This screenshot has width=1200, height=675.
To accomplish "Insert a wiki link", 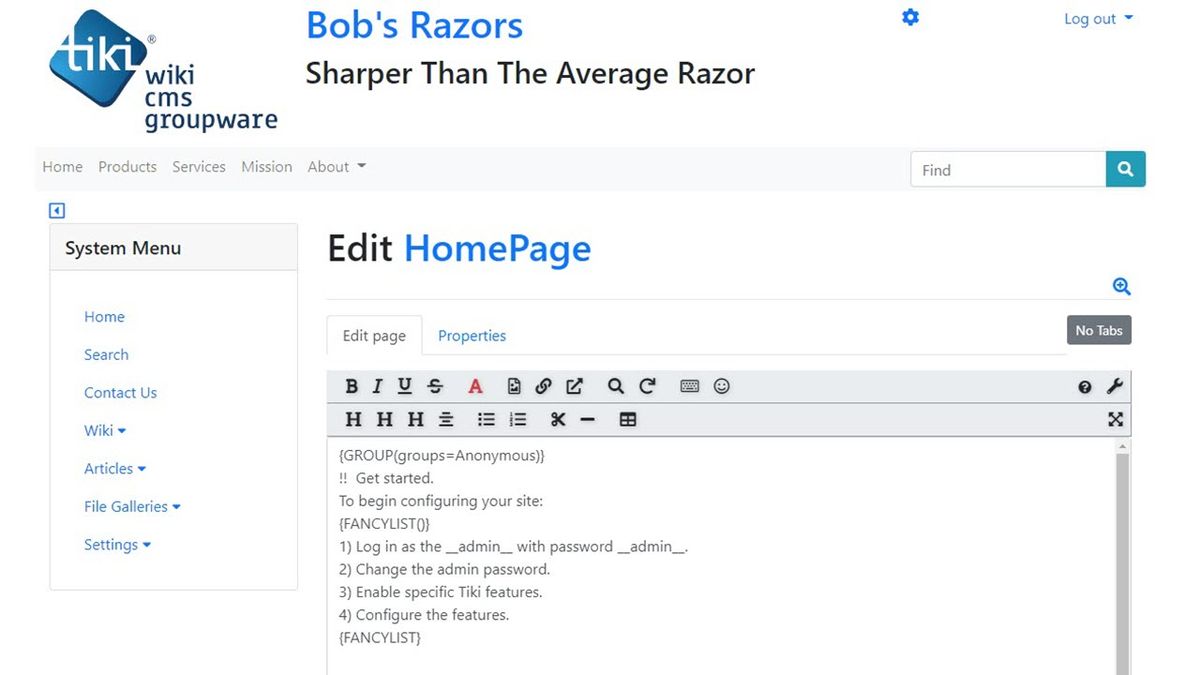I will pyautogui.click(x=543, y=386).
